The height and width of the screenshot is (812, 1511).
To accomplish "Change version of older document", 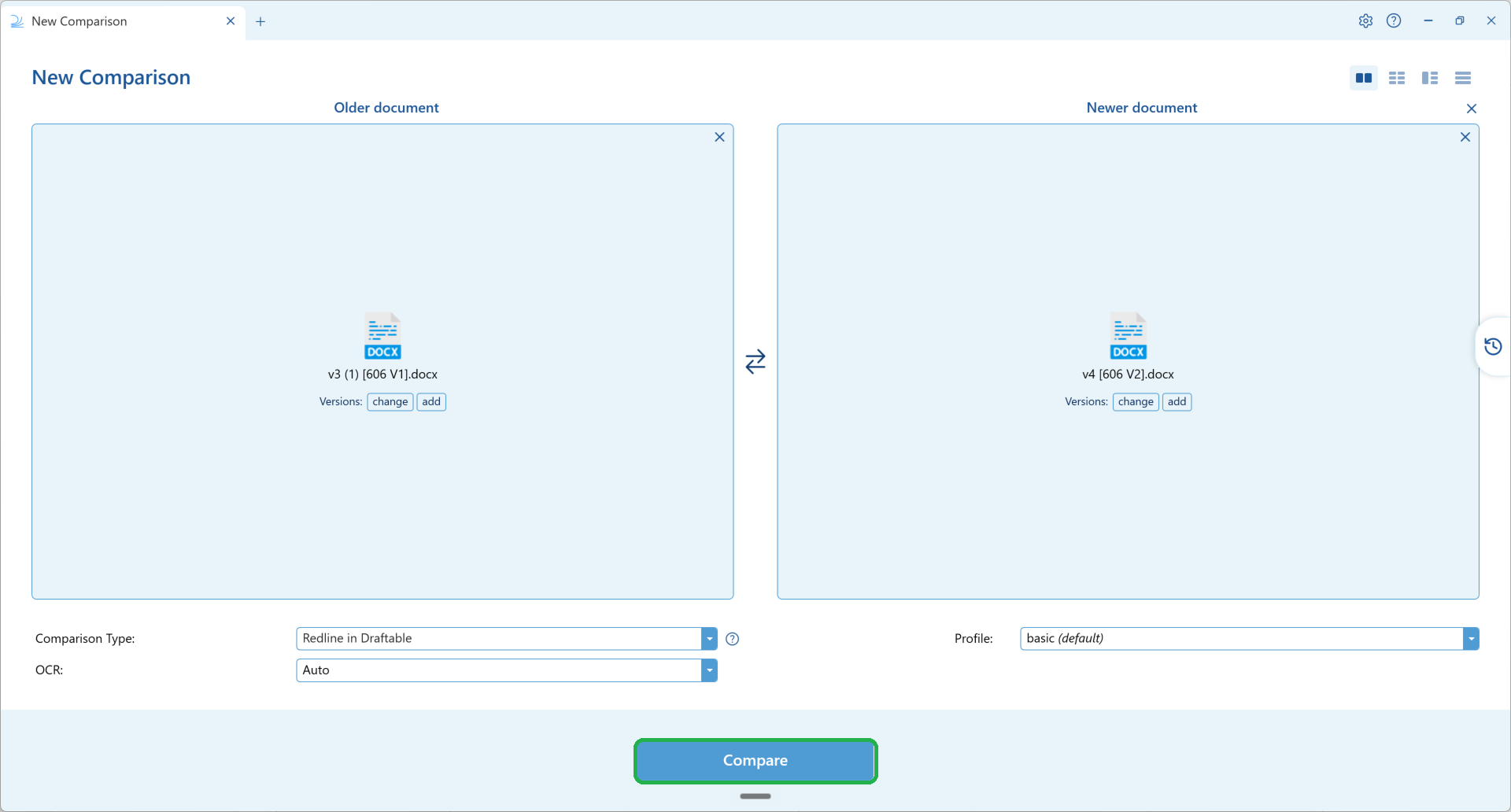I will [x=390, y=402].
